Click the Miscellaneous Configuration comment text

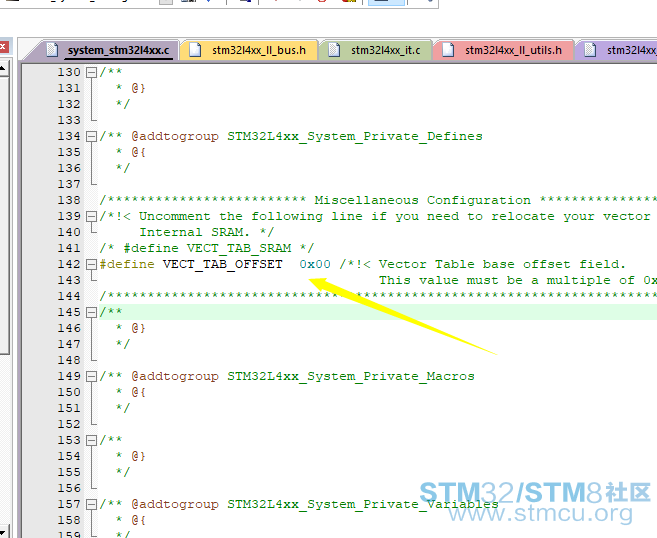pyautogui.click(x=422, y=200)
